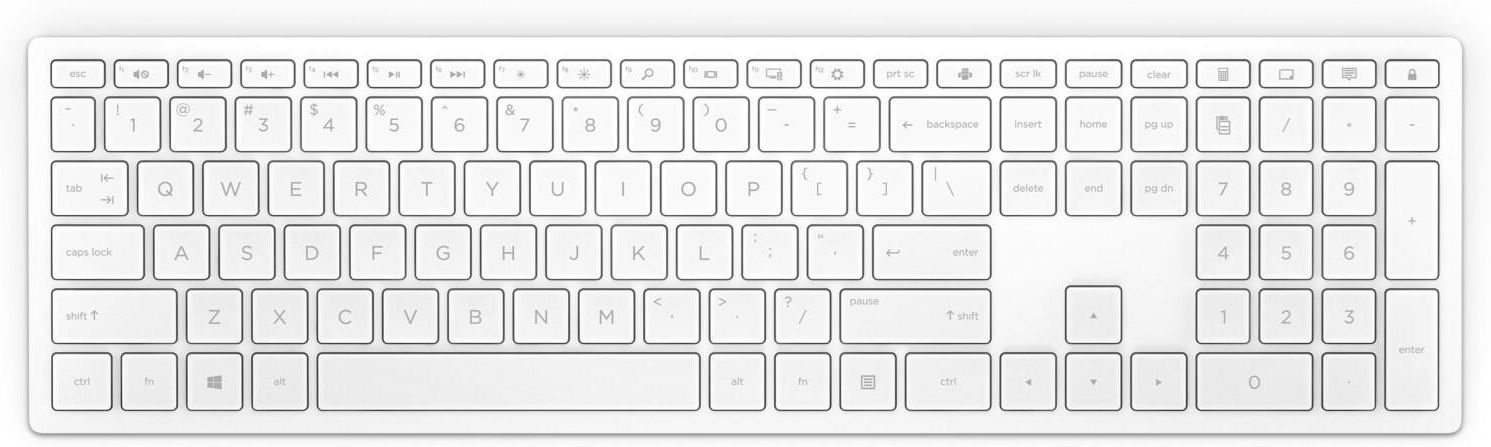Click the f12 settings gear key

click(837, 74)
